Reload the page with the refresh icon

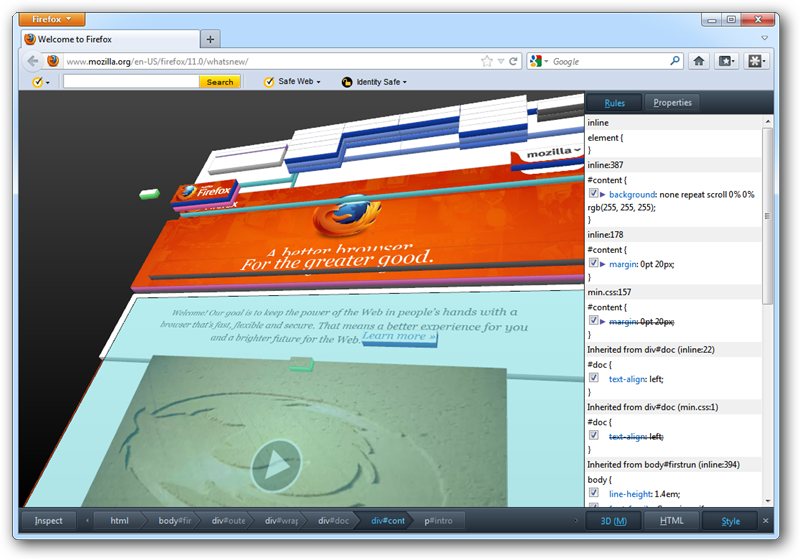(x=513, y=61)
